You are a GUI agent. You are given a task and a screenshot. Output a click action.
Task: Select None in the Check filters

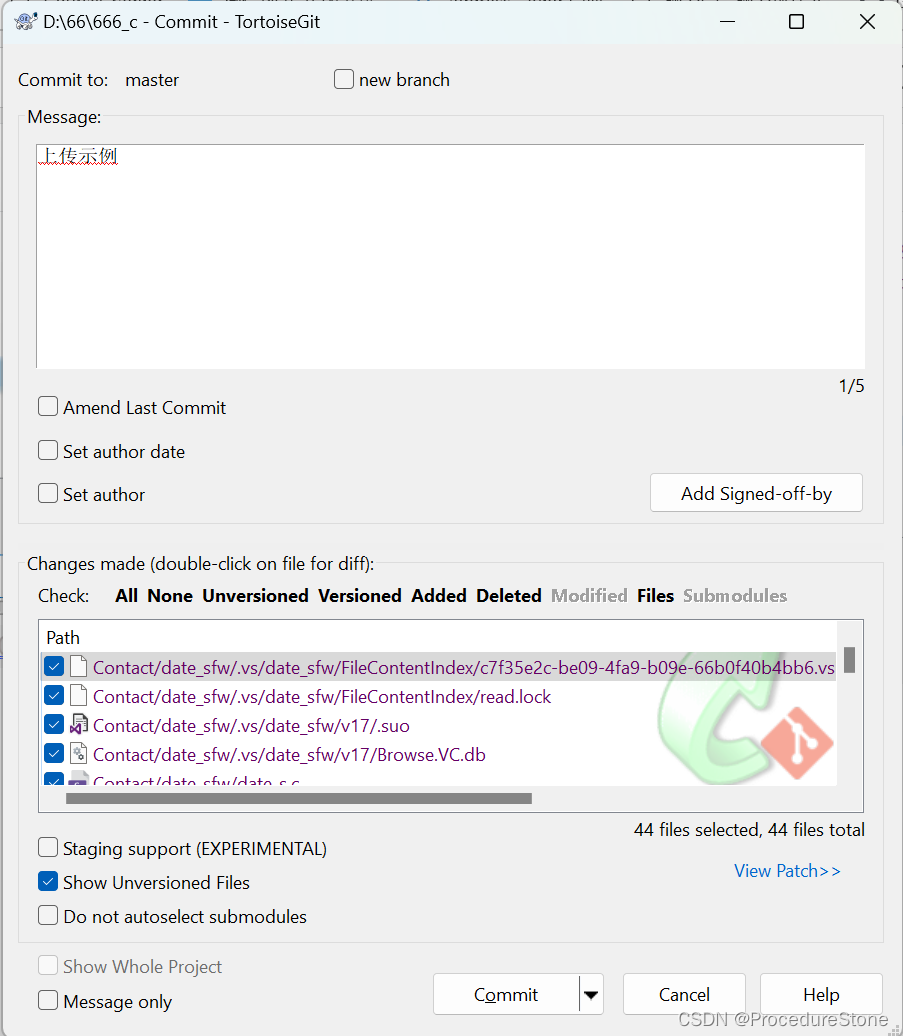(170, 595)
